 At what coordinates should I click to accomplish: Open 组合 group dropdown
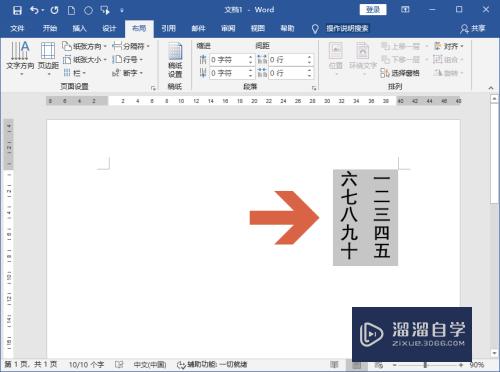click(x=449, y=60)
